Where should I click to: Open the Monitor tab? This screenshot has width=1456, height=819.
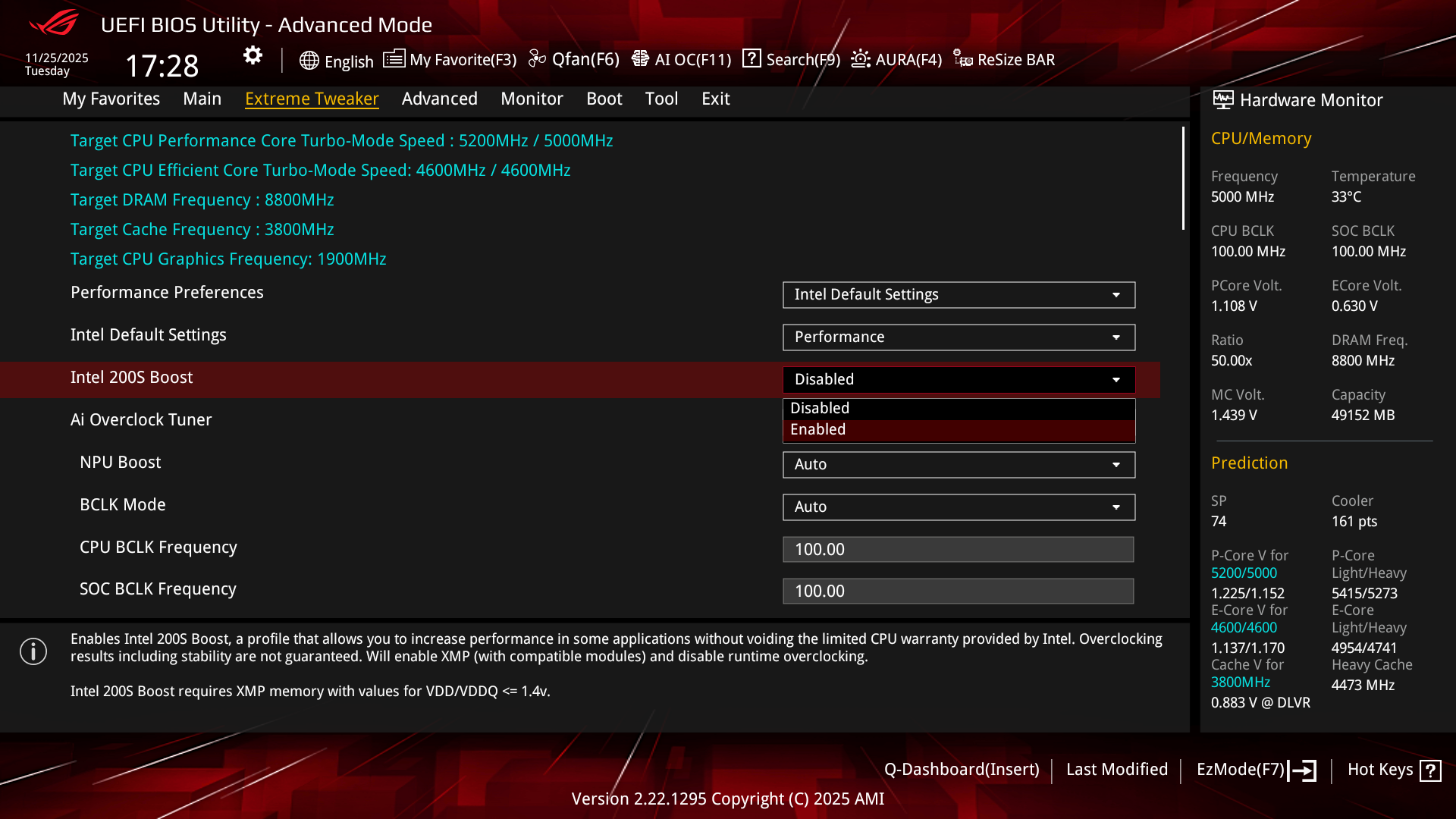coord(532,99)
